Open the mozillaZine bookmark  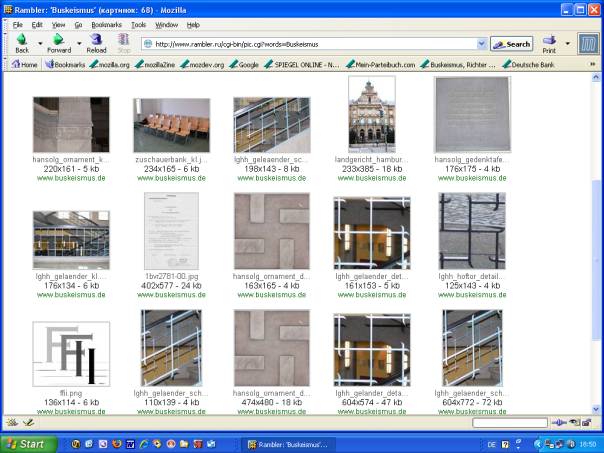(155, 65)
